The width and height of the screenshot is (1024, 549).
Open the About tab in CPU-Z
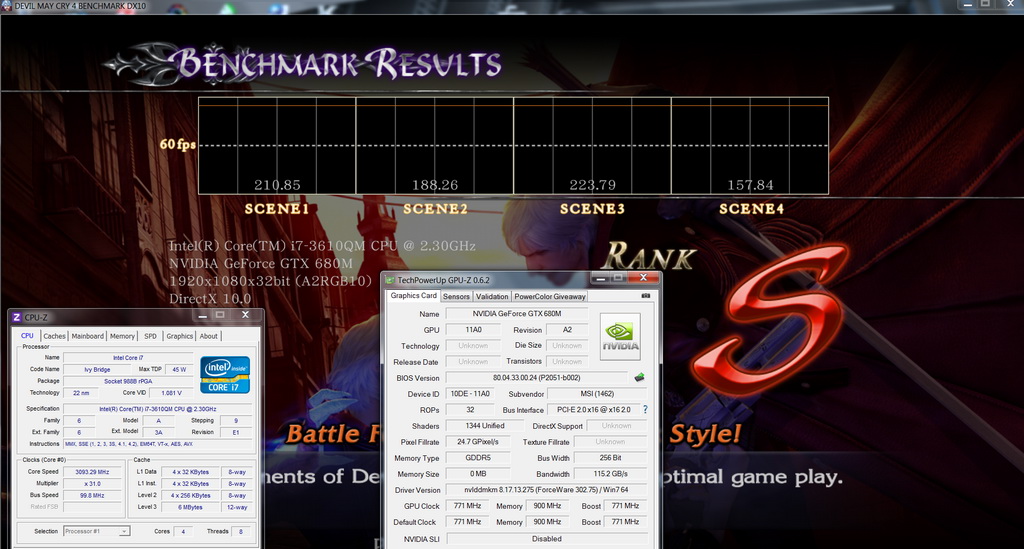(208, 336)
